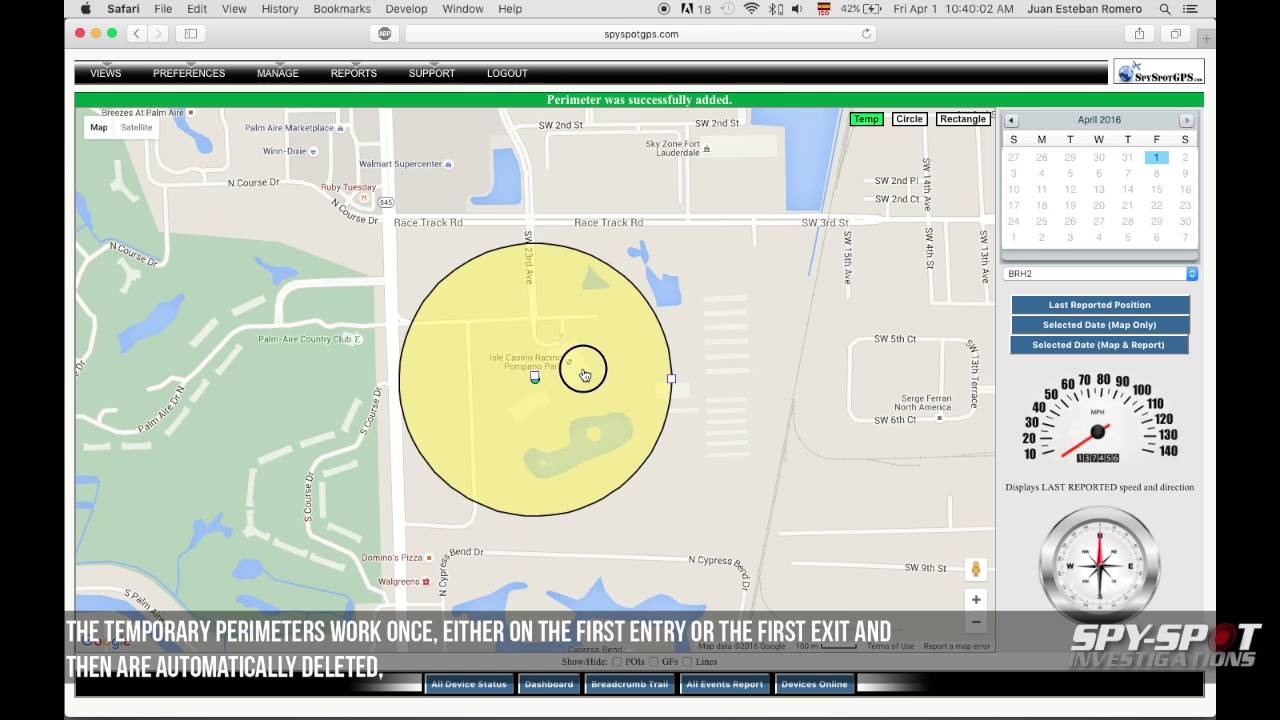Open the REPORTS menu
The image size is (1280, 720).
coord(353,73)
